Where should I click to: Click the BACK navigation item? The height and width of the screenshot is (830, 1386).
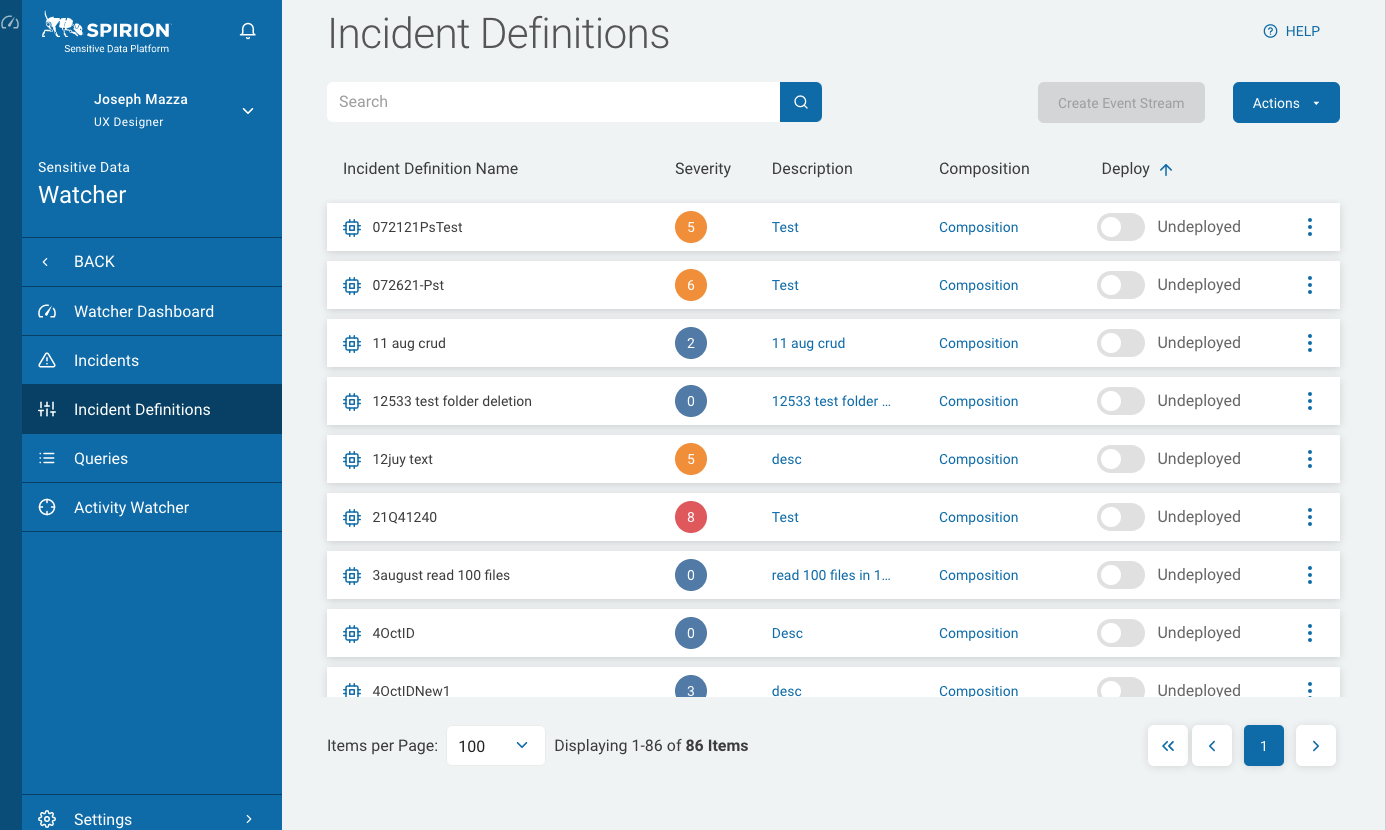94,261
